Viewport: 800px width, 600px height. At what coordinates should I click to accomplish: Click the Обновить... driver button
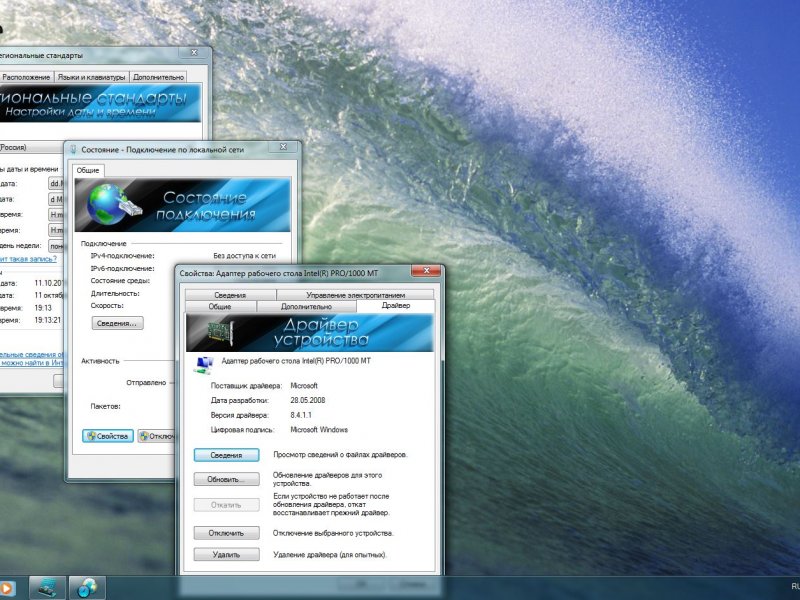(227, 480)
